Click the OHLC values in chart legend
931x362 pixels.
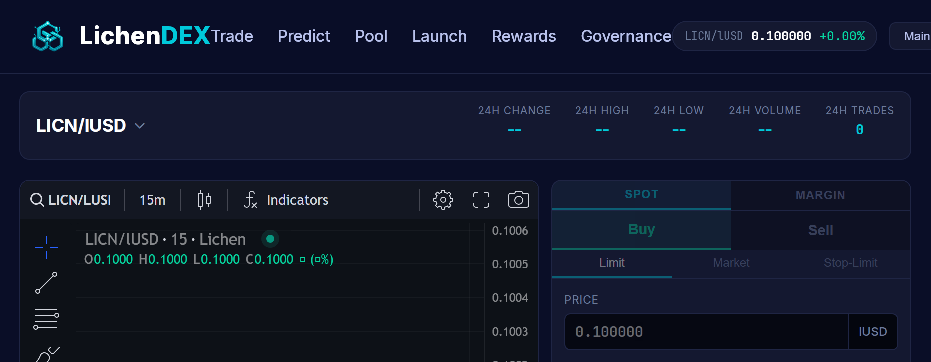pos(209,259)
